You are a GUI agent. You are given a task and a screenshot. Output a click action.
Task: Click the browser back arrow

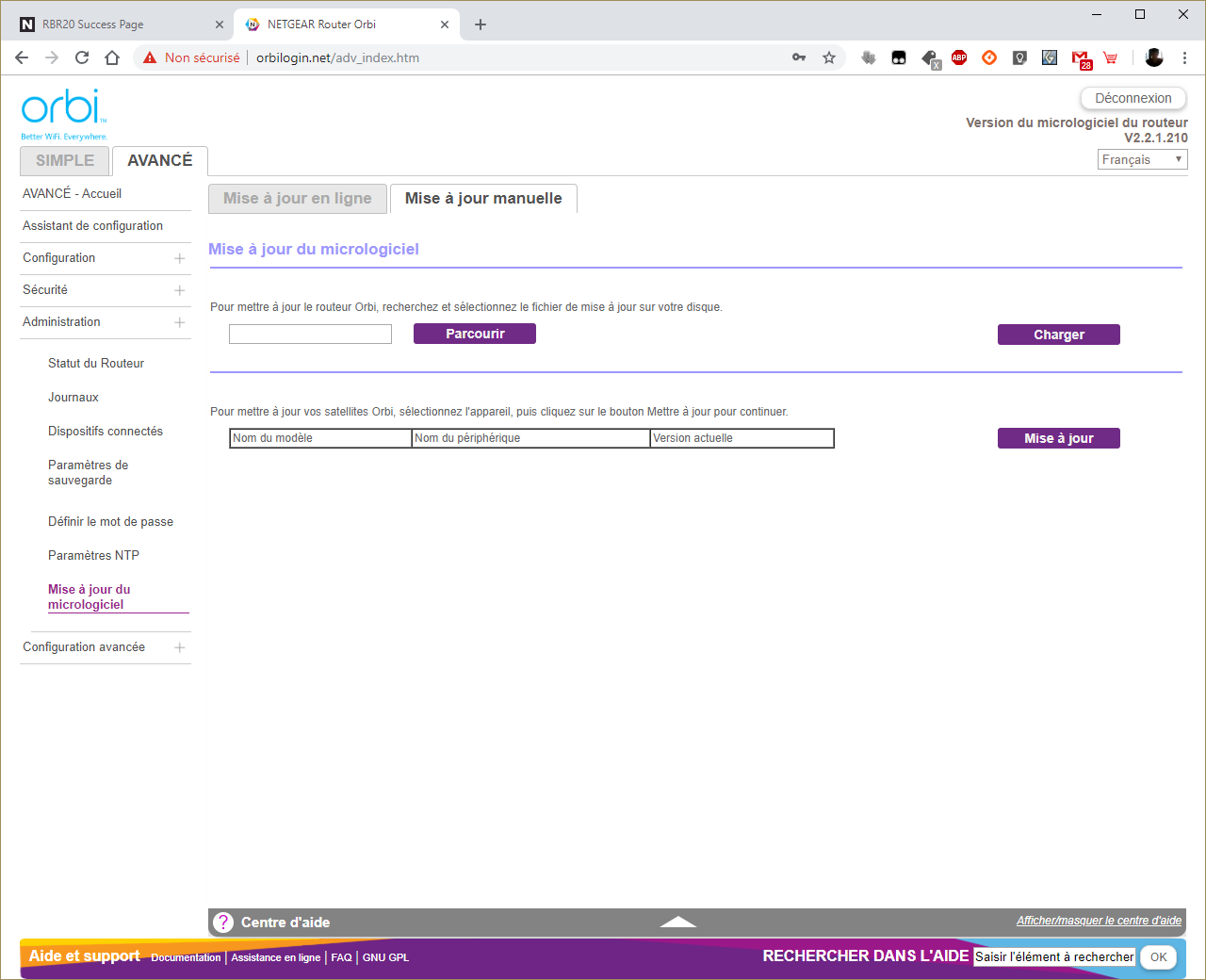pos(22,57)
